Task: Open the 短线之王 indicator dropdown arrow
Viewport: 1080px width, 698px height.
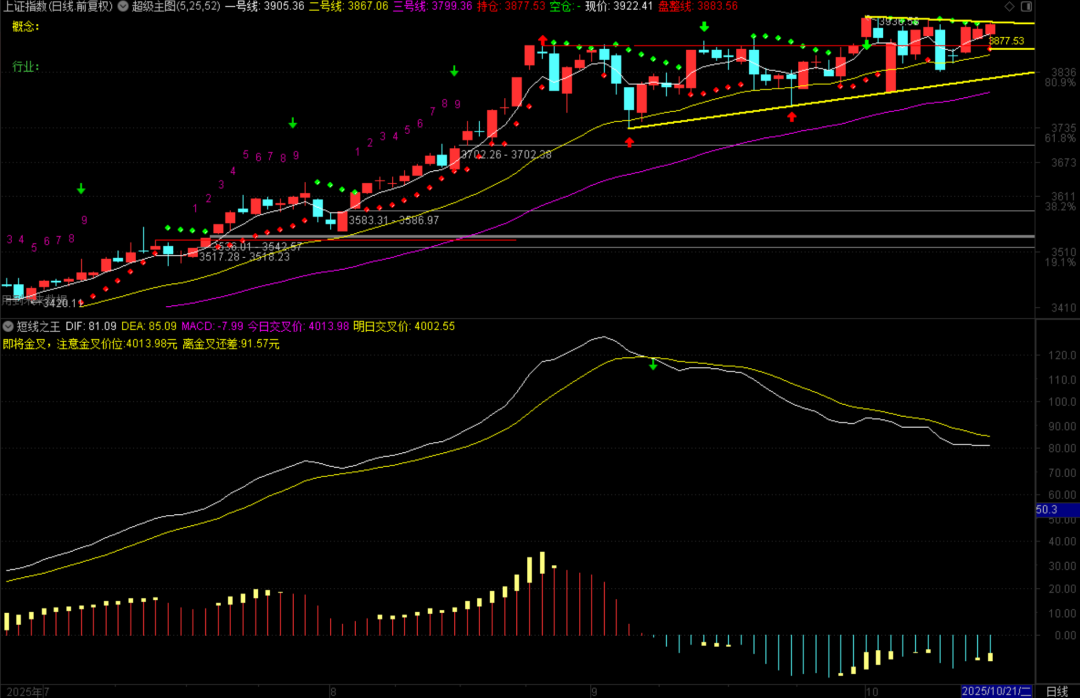Action: coord(9,326)
